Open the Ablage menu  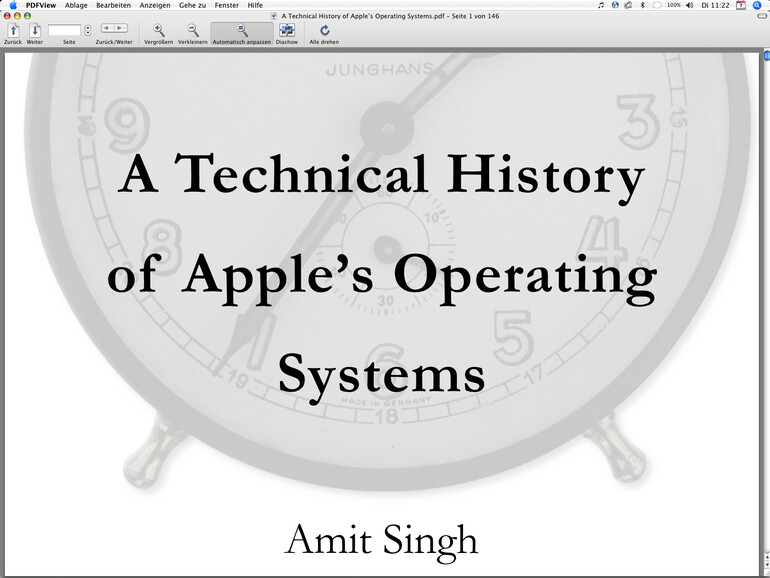pyautogui.click(x=76, y=5)
